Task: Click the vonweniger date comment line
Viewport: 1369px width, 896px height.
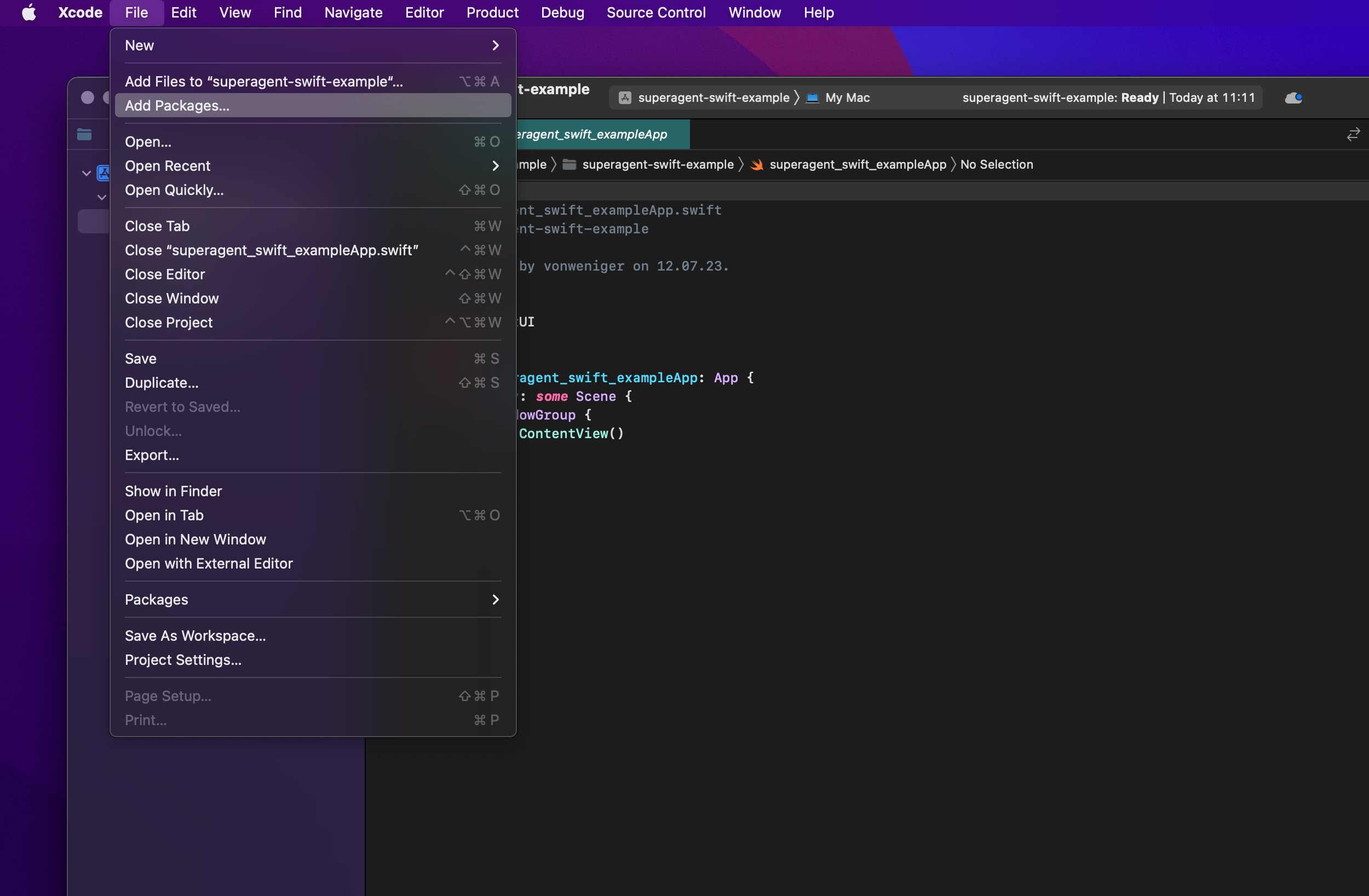Action: coord(624,266)
